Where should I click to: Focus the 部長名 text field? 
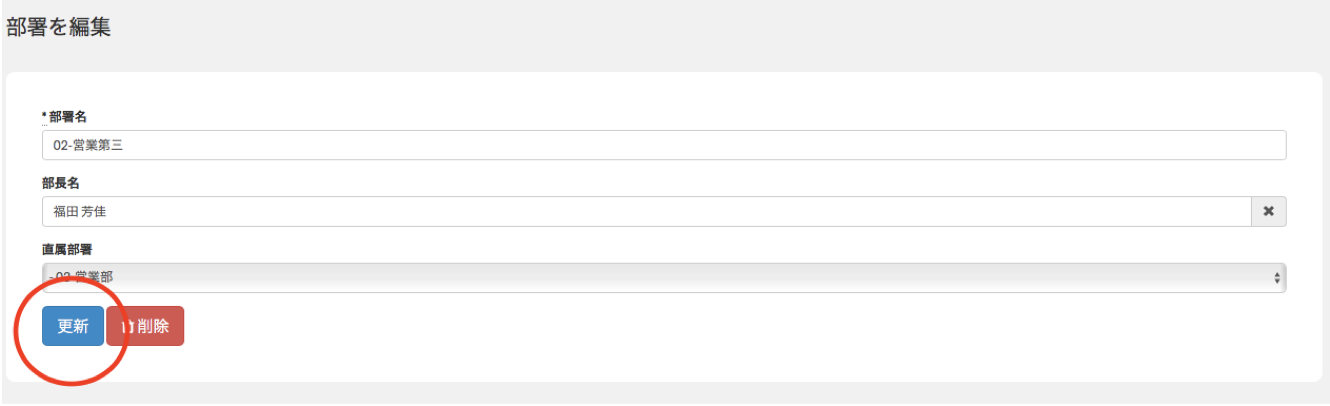646,212
